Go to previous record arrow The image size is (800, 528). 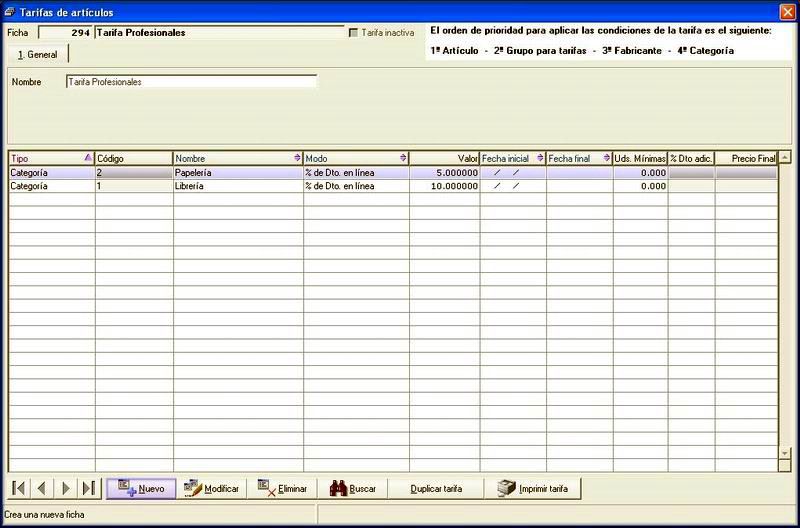point(42,488)
